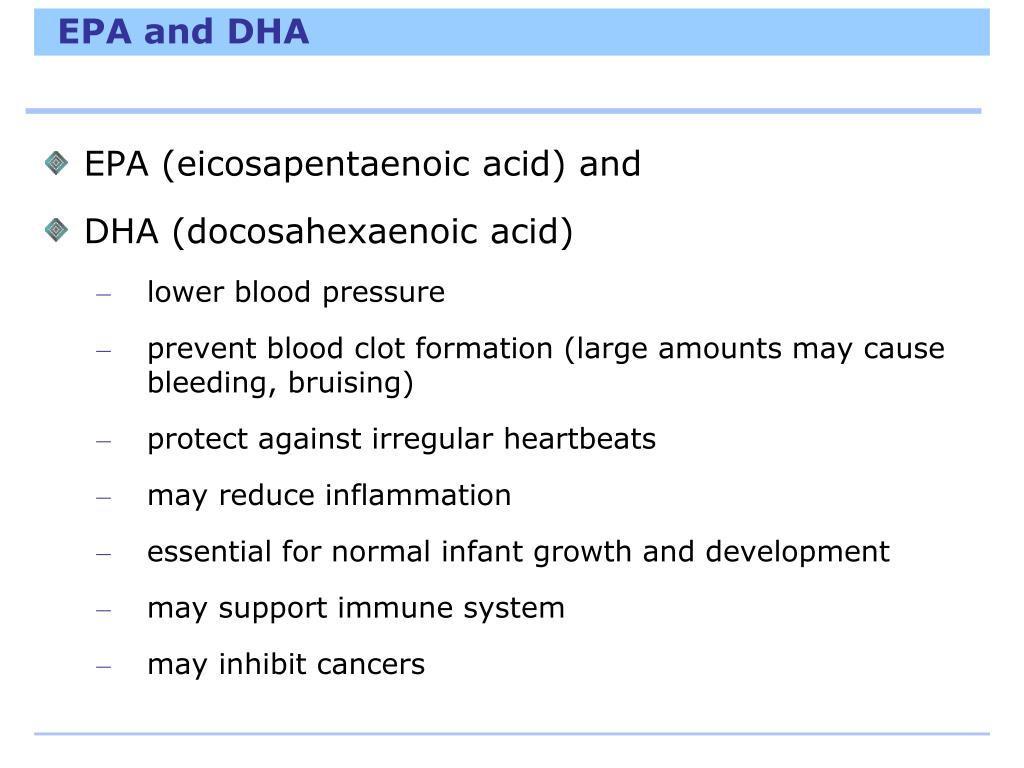Select the 'lower blood pressure' line
Viewport: 1024px width, 768px height.
(x=296, y=292)
